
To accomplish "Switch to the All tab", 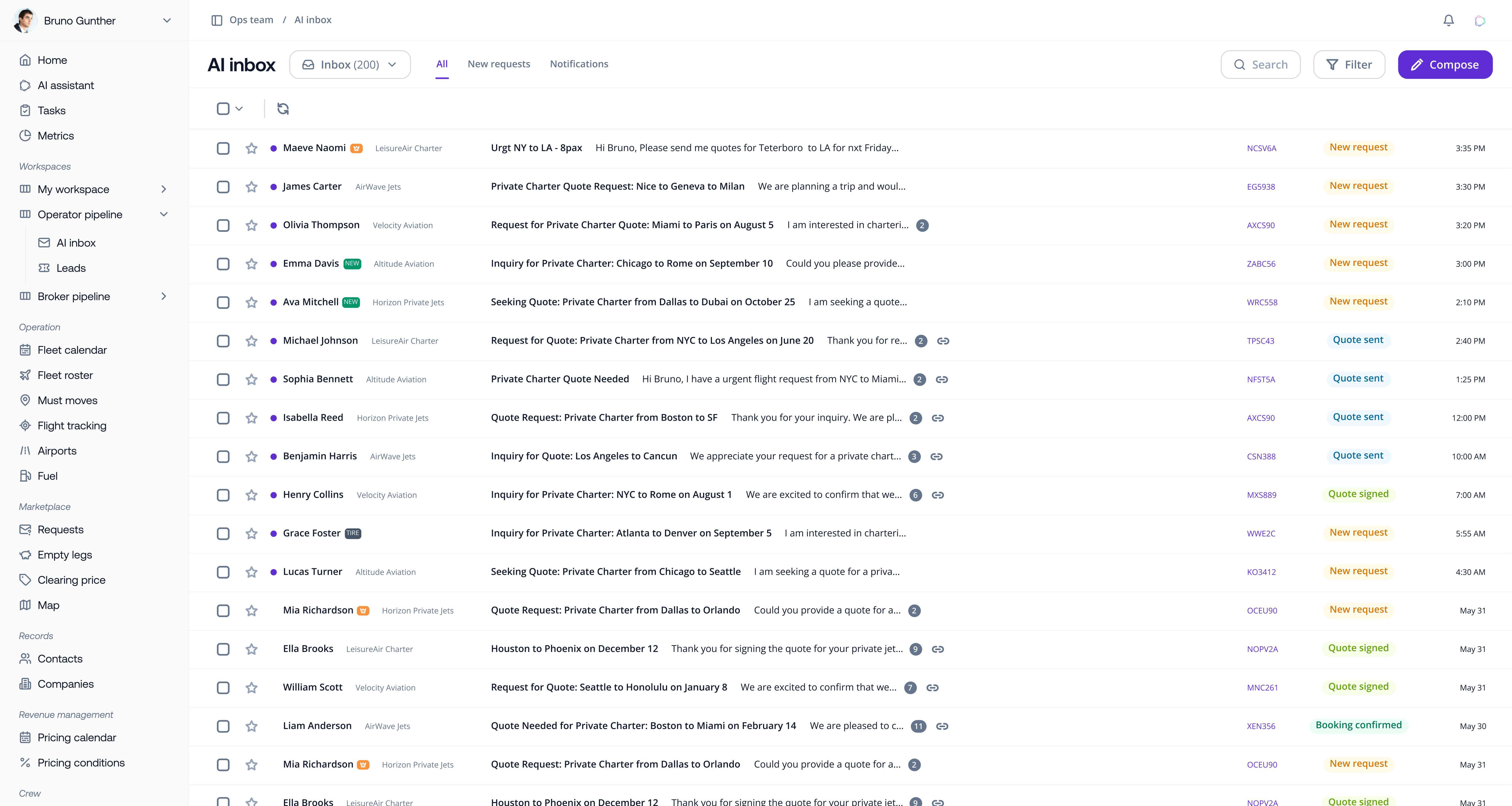I will 442,64.
